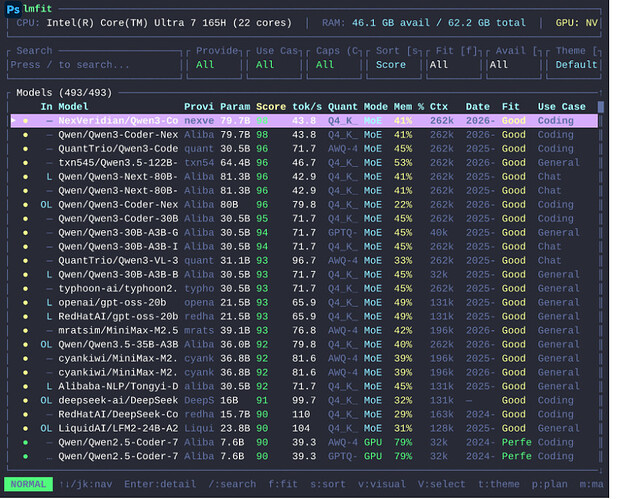Click the Use Case column header
Image resolution: width=626 pixels, height=499 pixels.
tap(562, 107)
